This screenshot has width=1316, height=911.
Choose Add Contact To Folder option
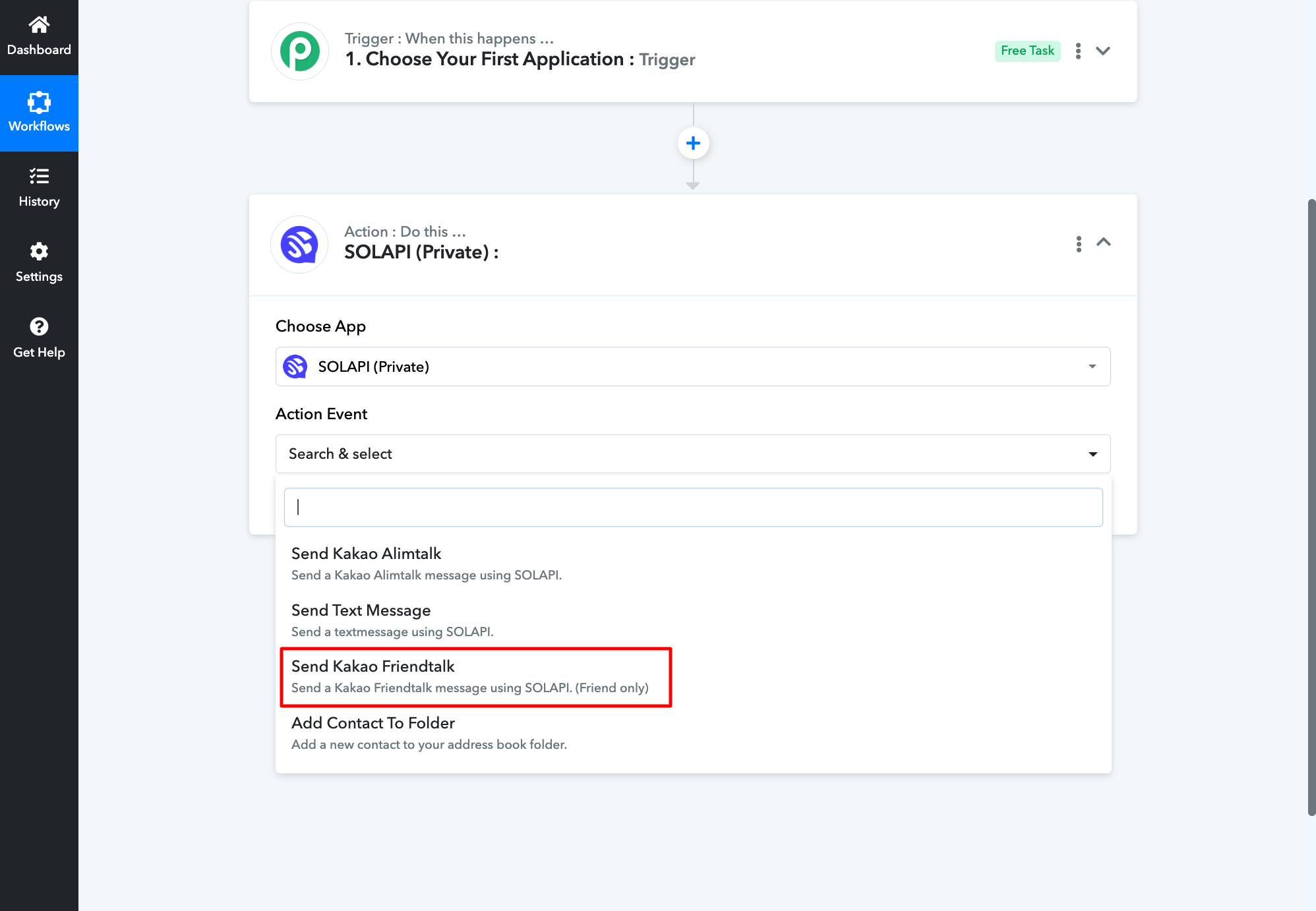click(x=693, y=734)
